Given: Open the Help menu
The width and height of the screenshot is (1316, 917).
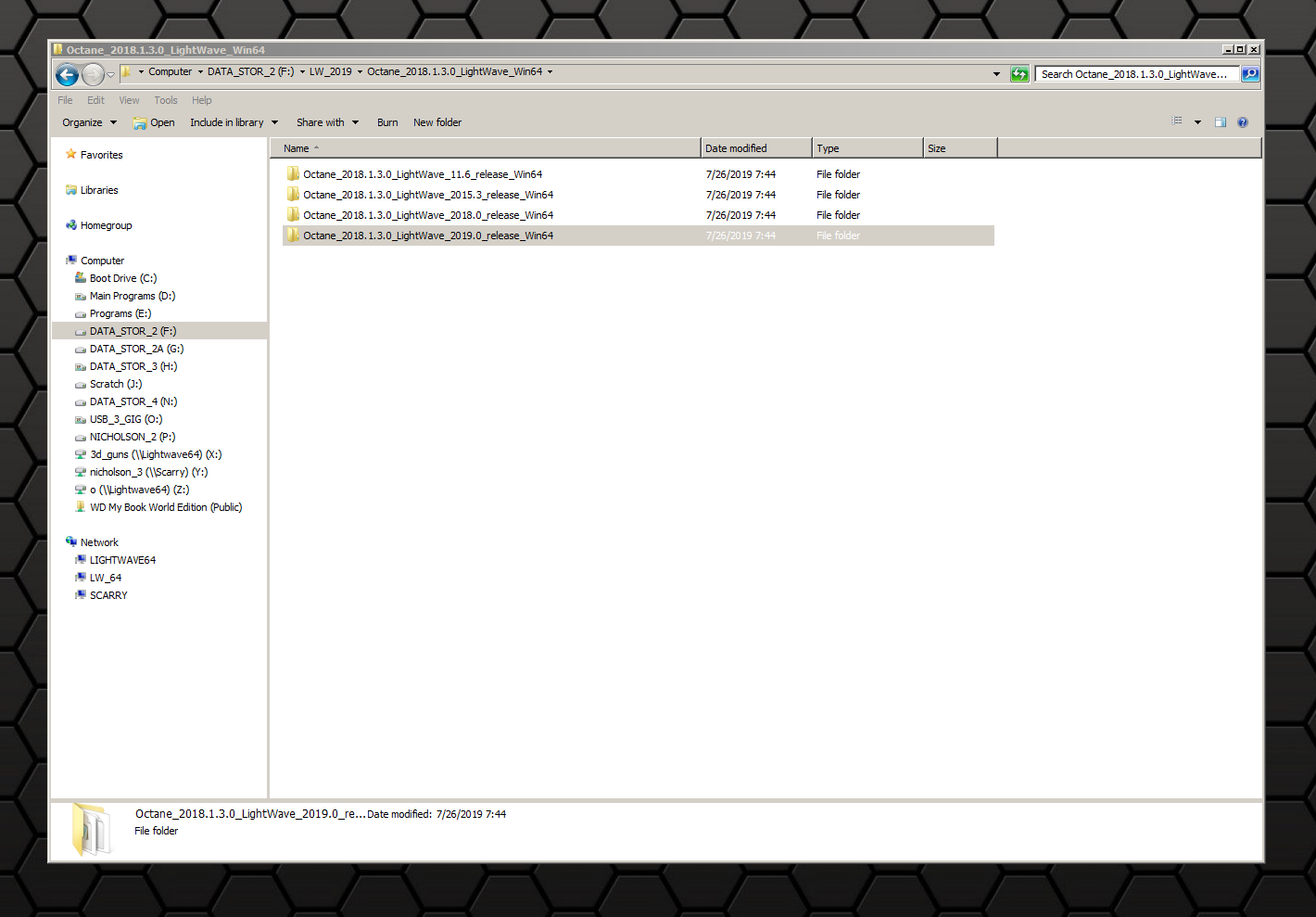Looking at the screenshot, I should [202, 100].
